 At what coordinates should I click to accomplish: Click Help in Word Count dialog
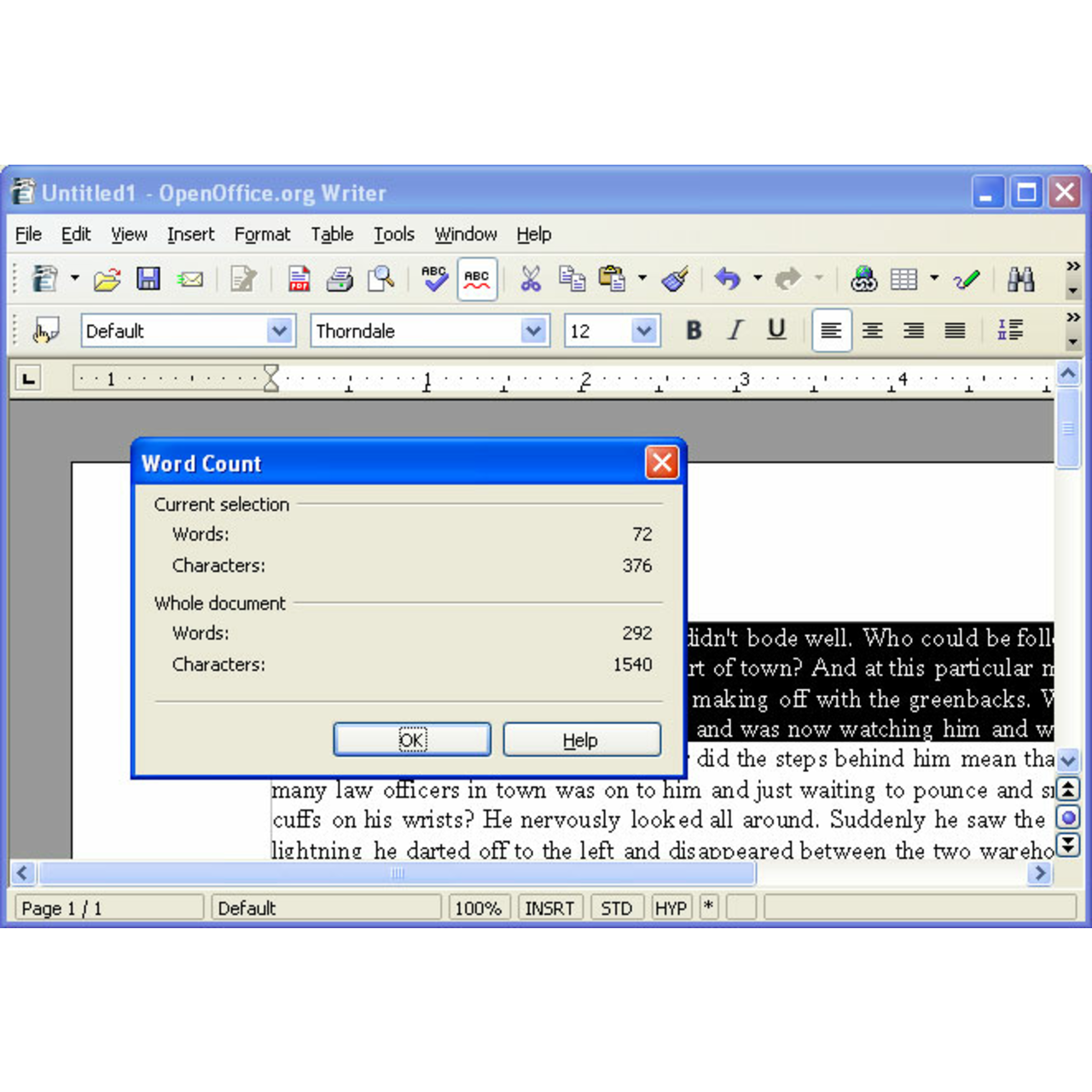point(582,740)
